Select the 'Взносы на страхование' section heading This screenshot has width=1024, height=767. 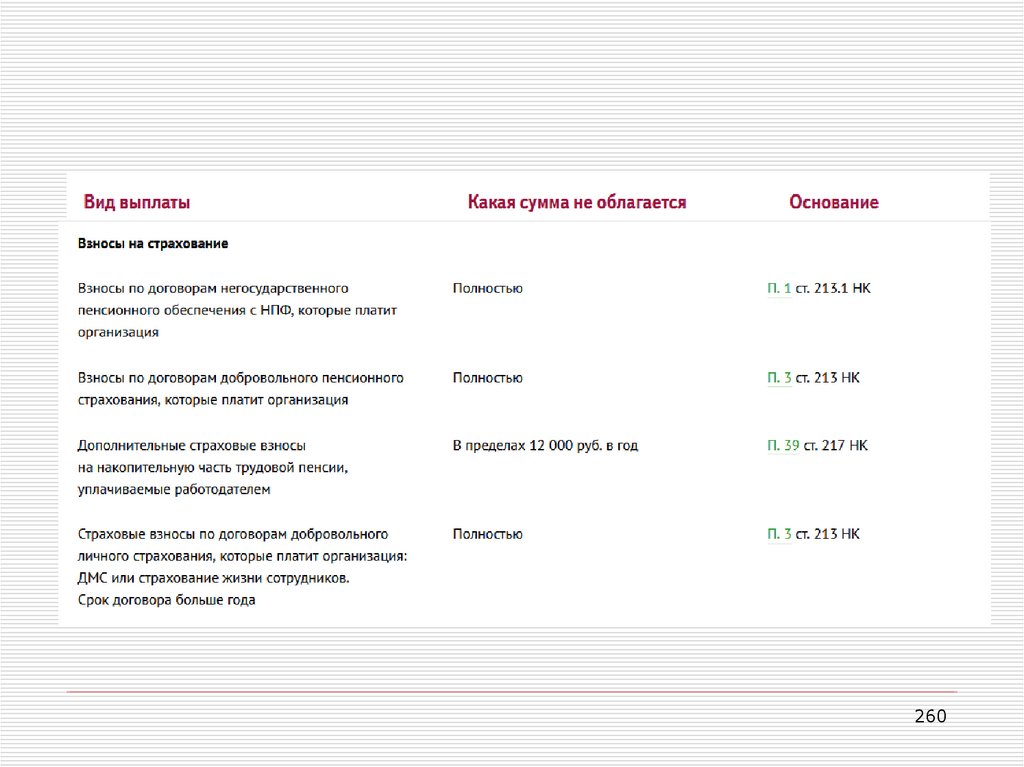pyautogui.click(x=153, y=244)
